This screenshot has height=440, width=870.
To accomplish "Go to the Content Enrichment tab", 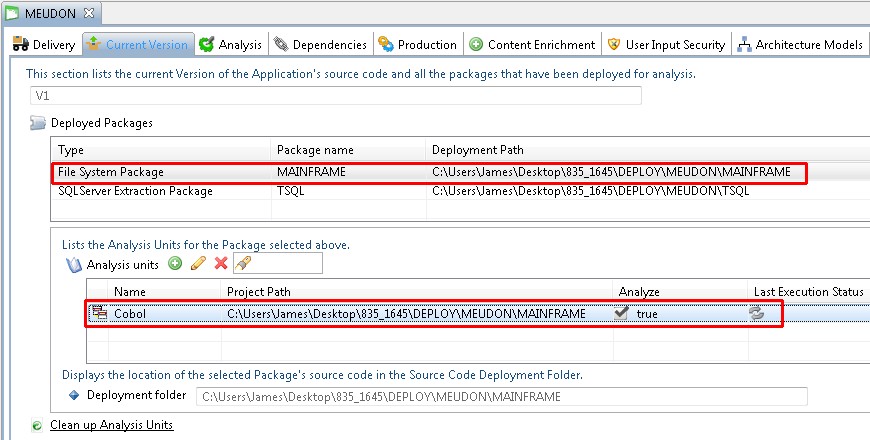I will [533, 44].
